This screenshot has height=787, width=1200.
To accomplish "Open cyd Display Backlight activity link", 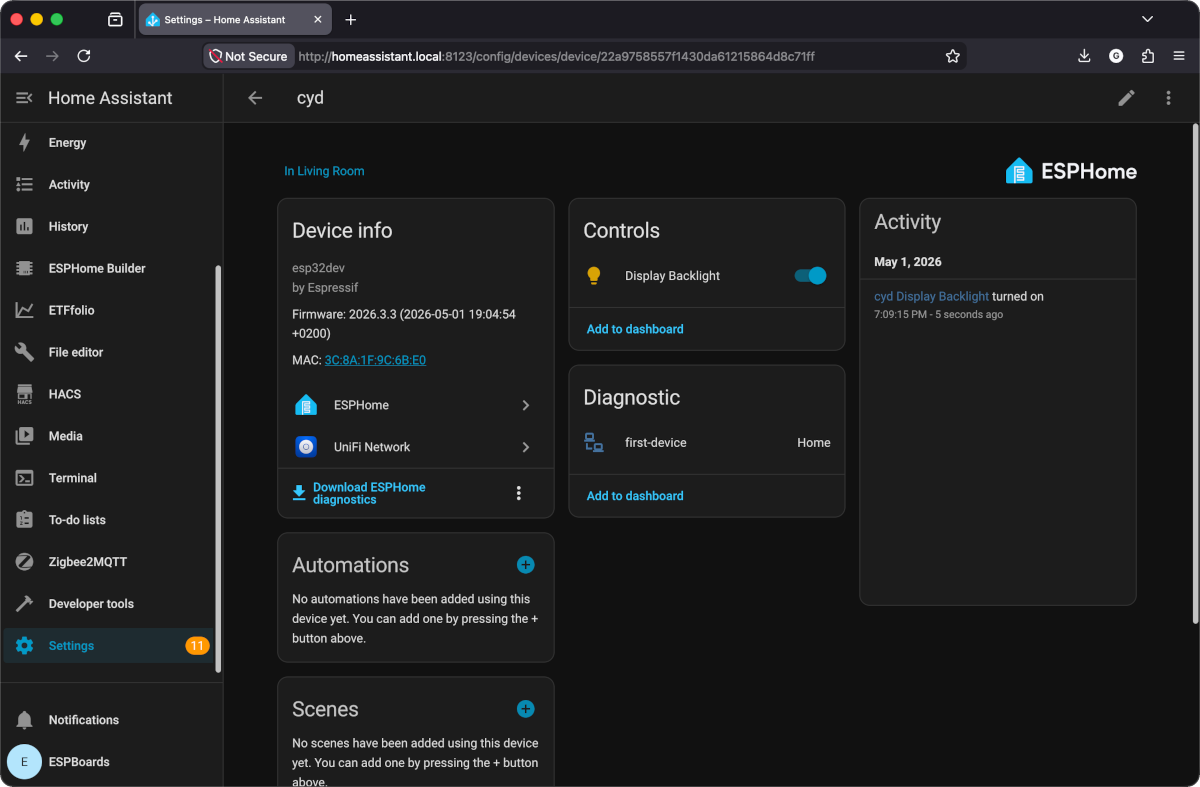I will 931,297.
